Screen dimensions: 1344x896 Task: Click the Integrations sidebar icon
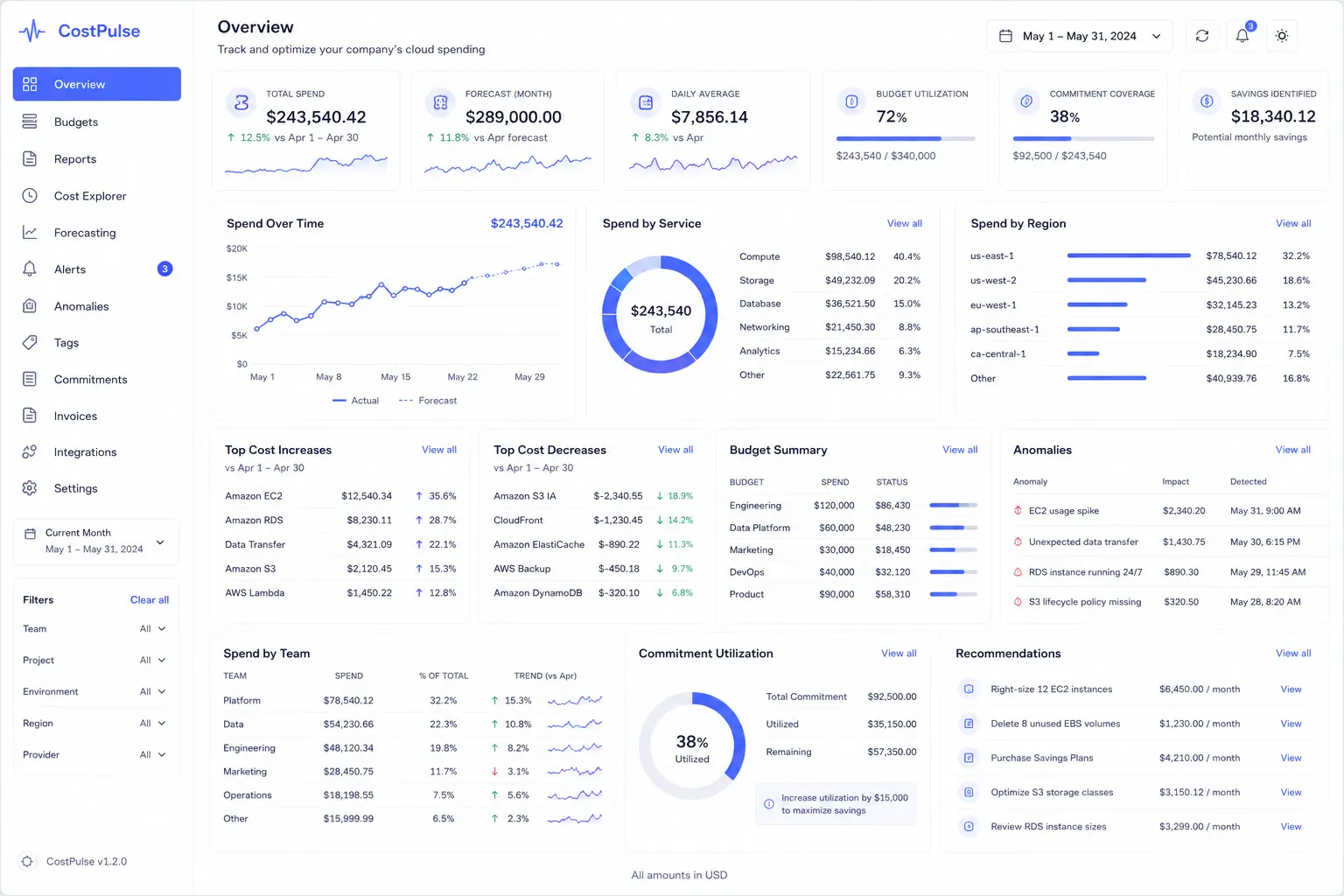(x=30, y=451)
